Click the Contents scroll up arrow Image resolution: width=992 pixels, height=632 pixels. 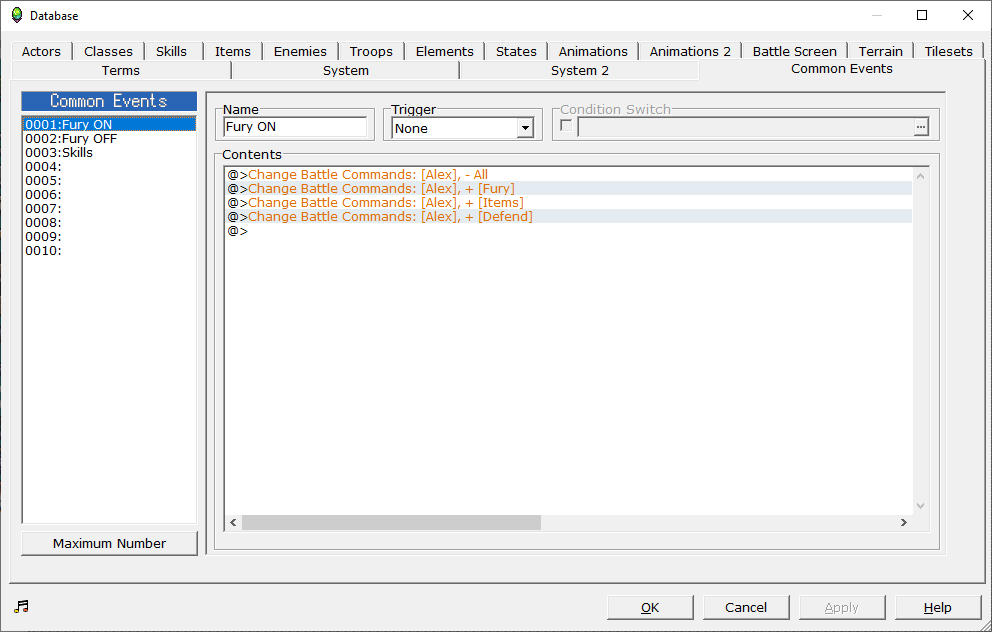[921, 176]
